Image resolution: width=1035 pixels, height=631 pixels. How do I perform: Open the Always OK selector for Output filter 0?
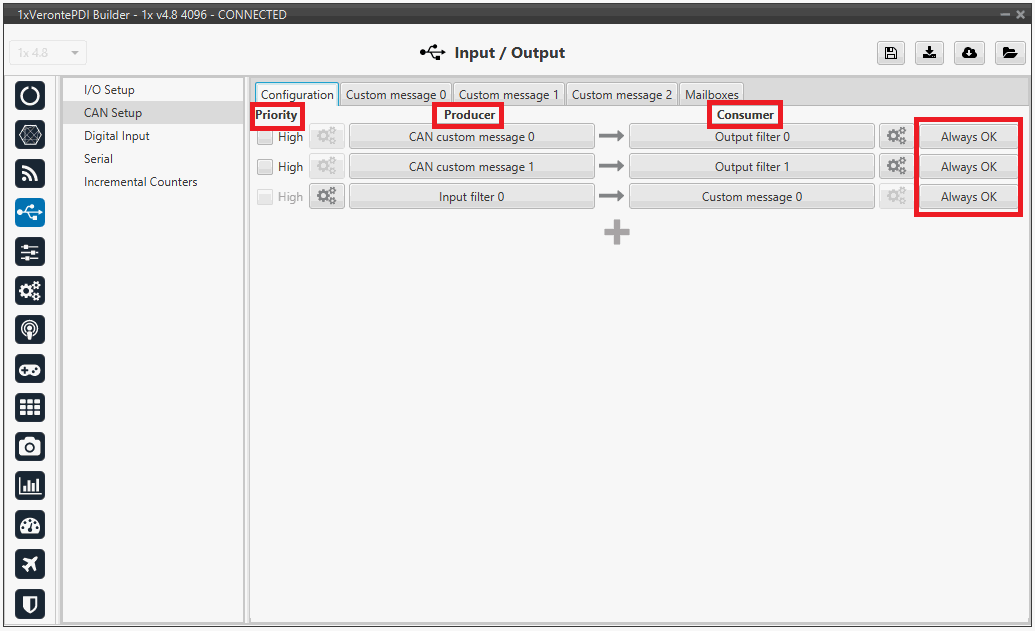tap(968, 137)
